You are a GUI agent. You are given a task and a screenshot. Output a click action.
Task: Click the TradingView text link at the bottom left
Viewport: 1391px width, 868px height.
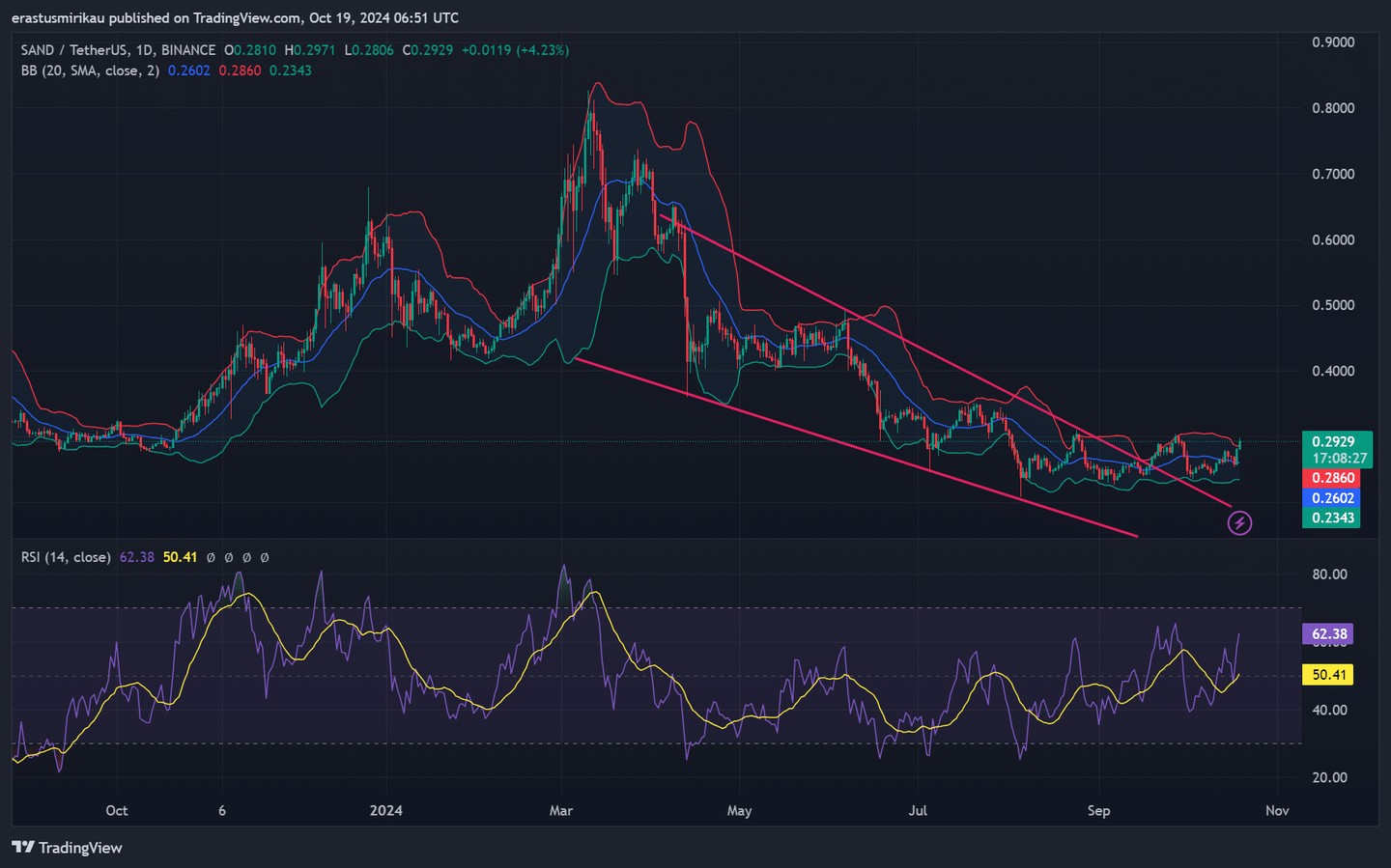pyautogui.click(x=79, y=847)
